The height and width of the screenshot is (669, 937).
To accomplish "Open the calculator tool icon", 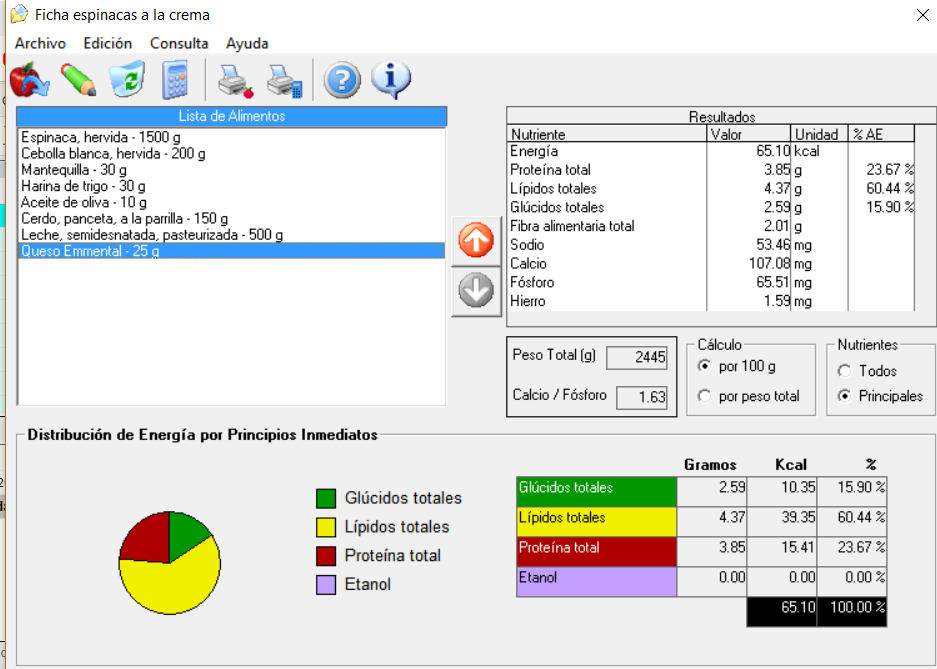I will tap(175, 79).
